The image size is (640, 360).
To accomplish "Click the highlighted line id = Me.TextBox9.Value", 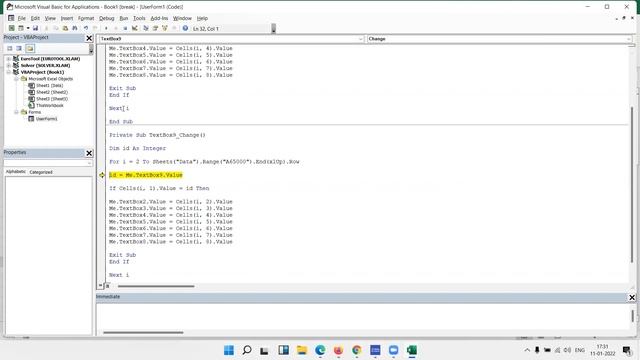I will tap(146, 175).
